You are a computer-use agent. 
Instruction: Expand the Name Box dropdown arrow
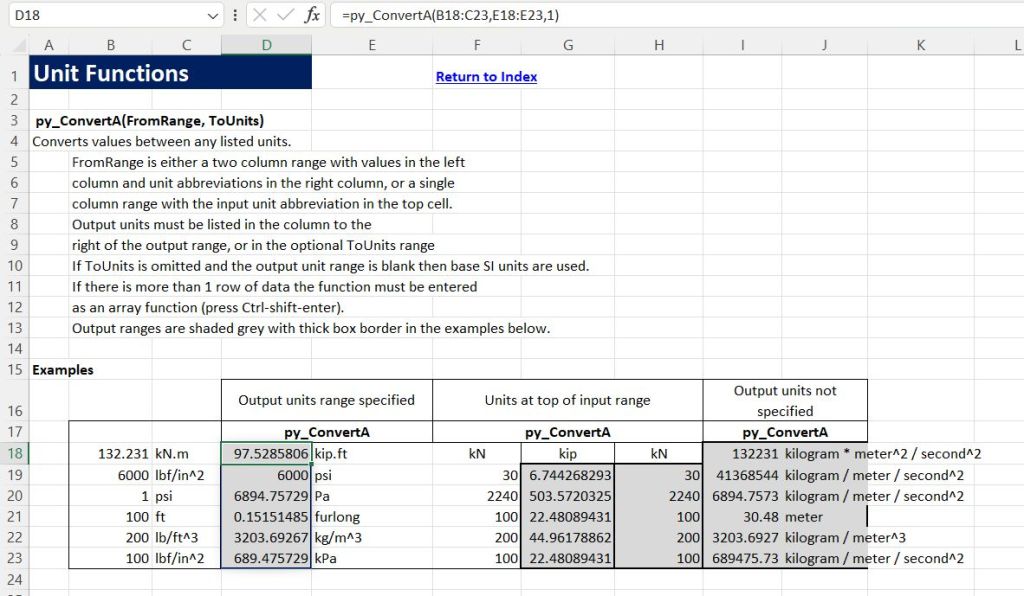212,16
